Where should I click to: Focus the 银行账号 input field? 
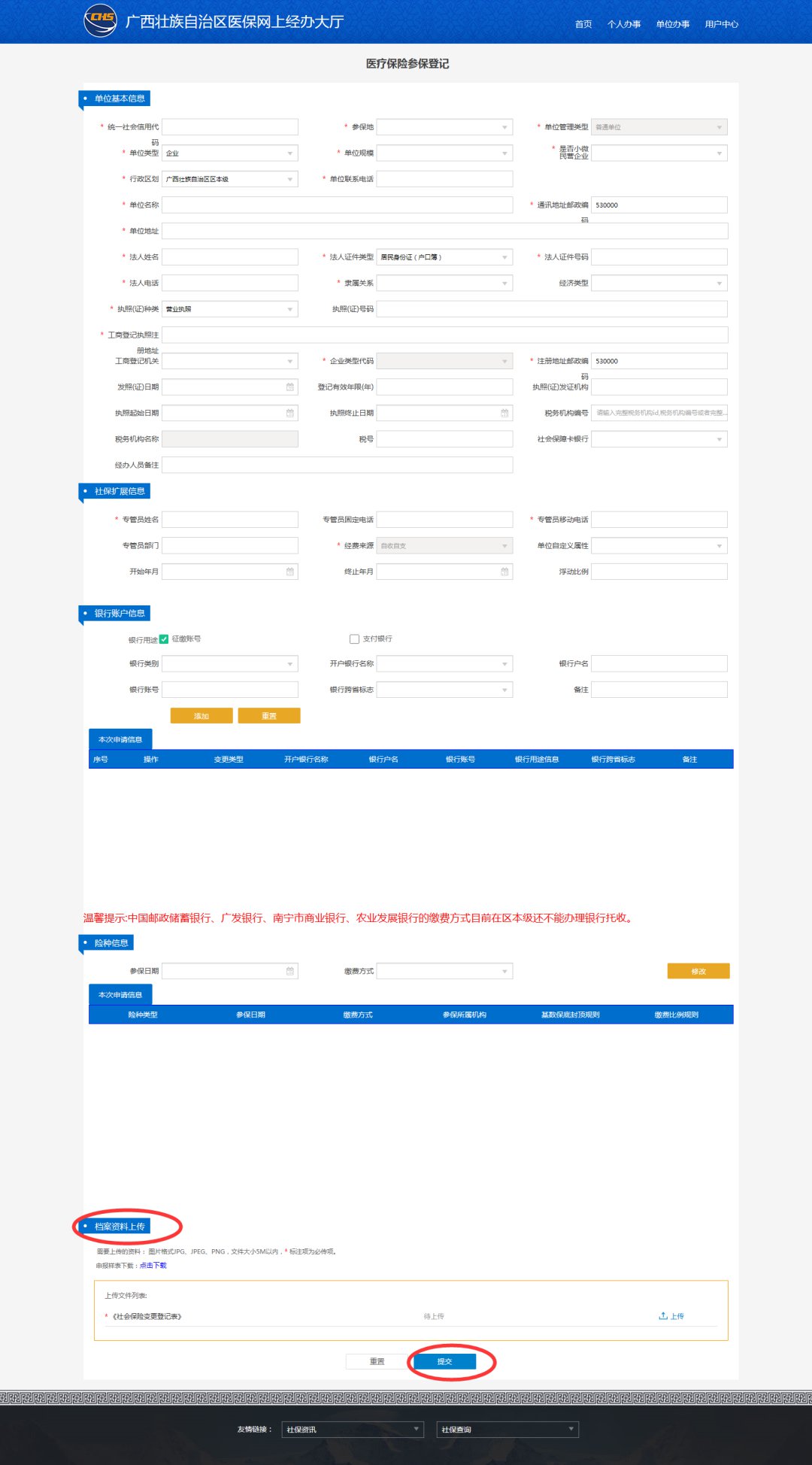coord(230,690)
